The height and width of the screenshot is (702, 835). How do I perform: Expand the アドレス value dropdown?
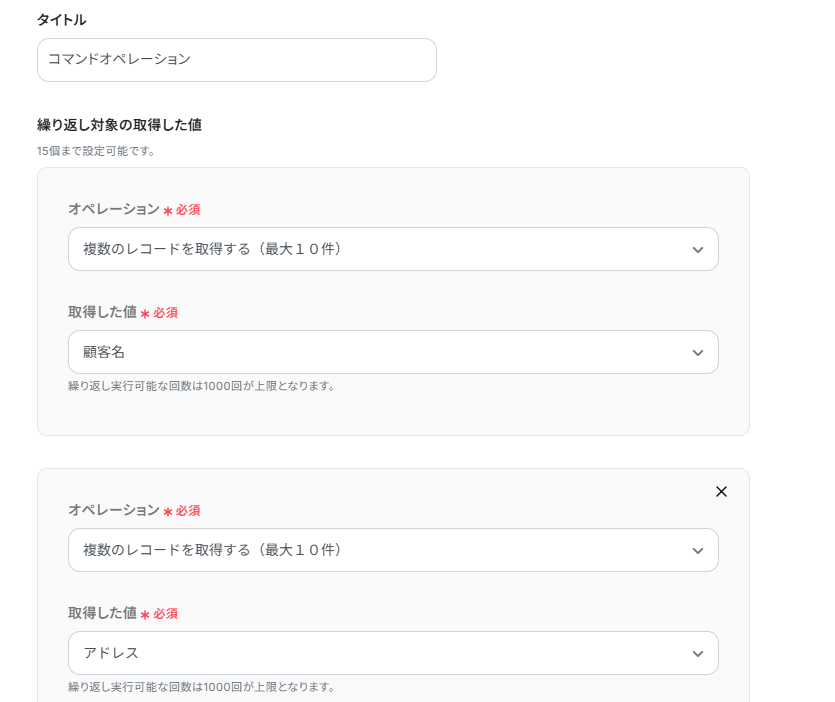tap(380, 653)
